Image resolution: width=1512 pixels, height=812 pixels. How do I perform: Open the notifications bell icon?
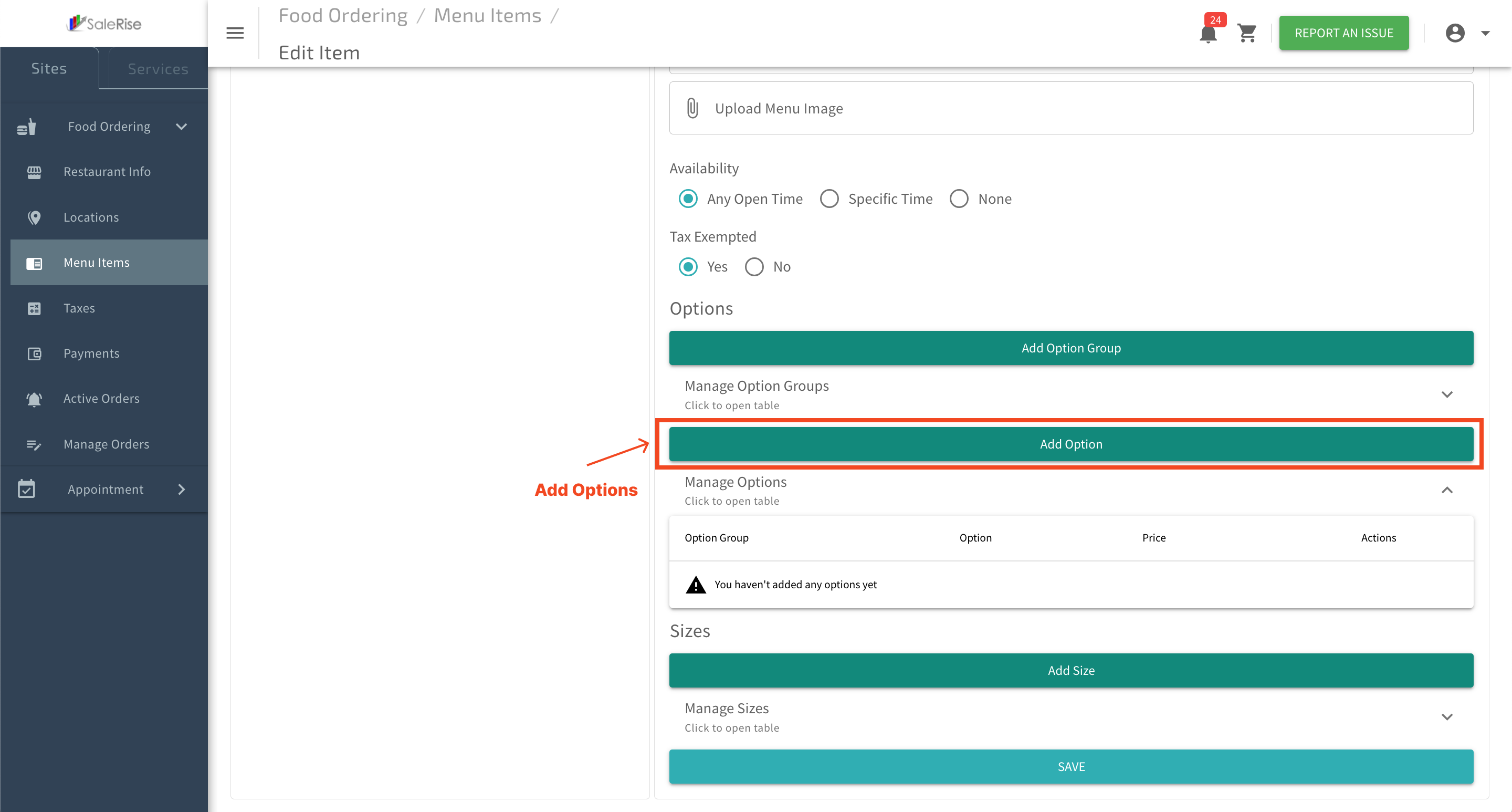click(1208, 34)
